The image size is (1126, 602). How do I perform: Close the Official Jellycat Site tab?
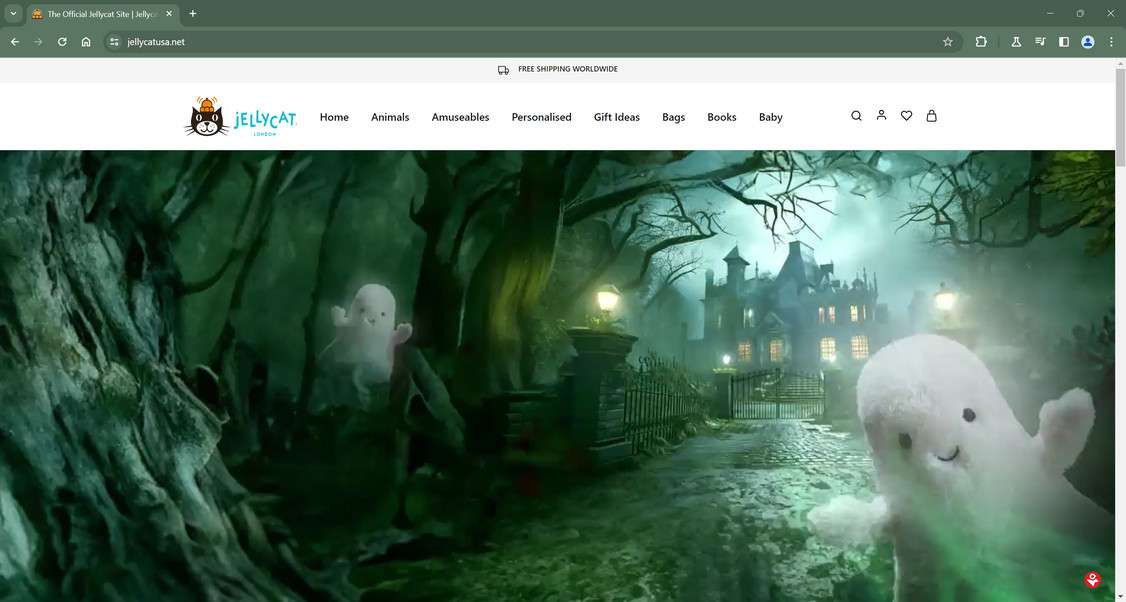click(169, 14)
